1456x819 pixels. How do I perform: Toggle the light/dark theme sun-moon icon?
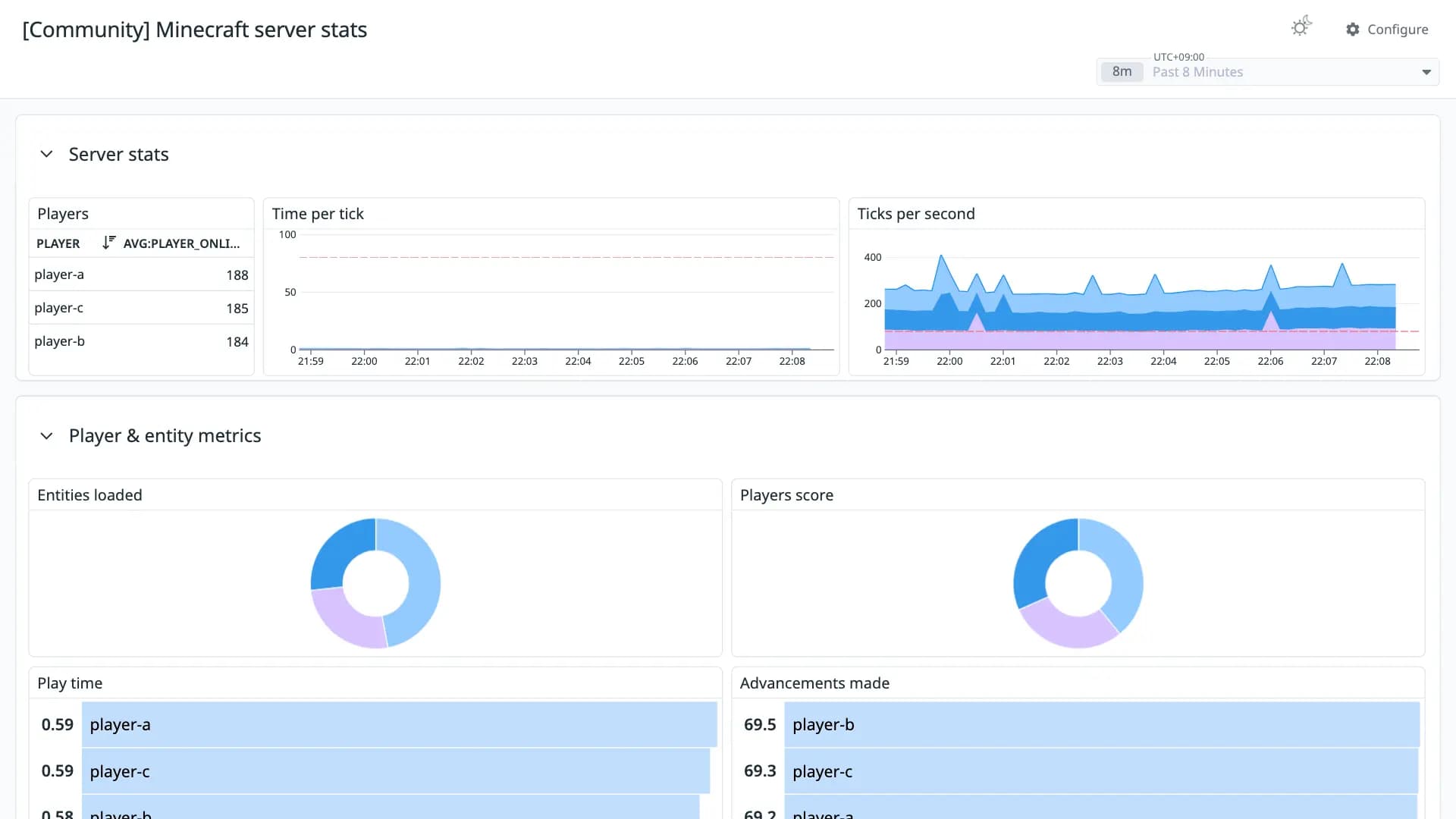(1301, 27)
